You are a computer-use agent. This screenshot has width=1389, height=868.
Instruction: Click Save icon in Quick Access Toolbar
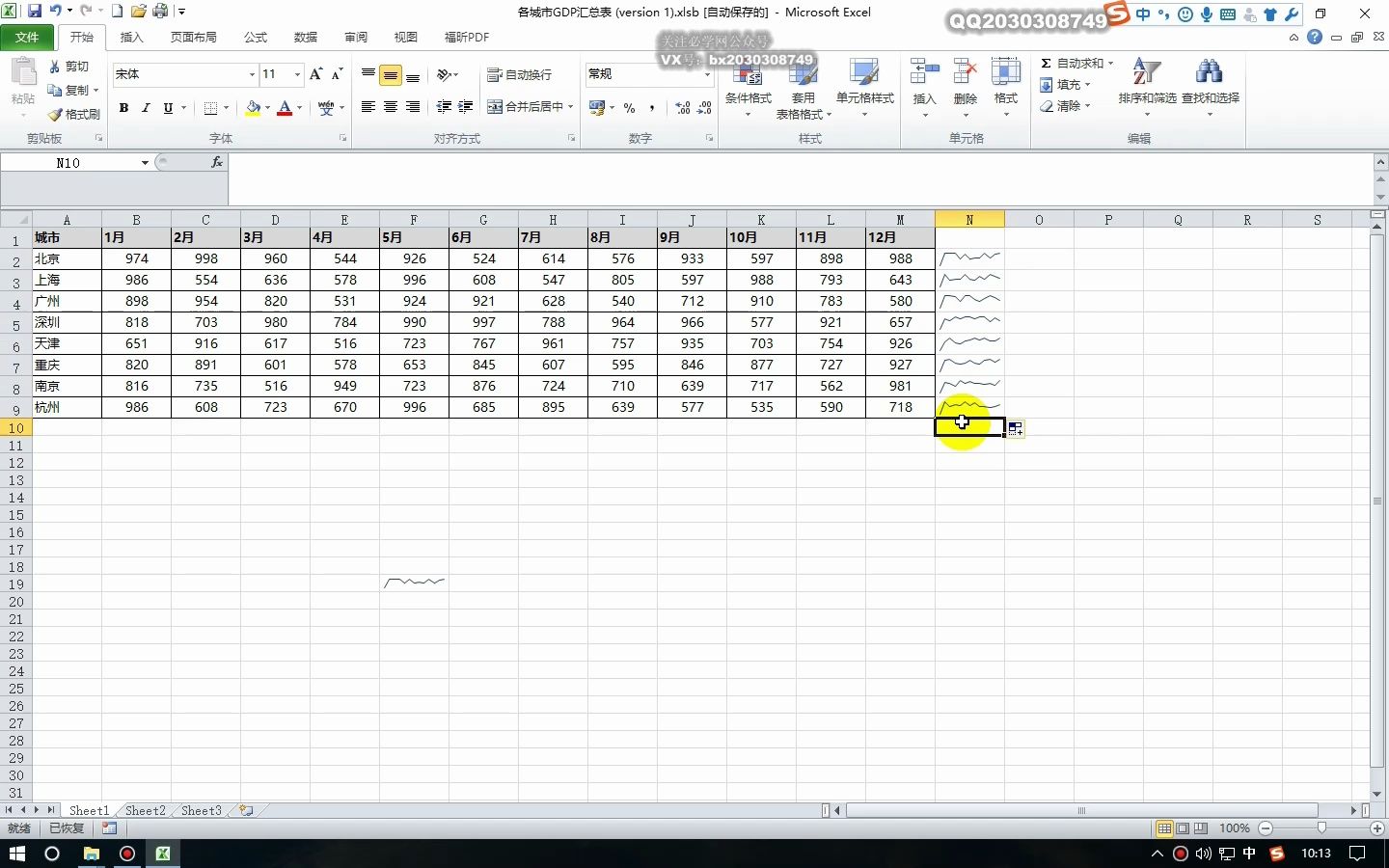[35, 12]
